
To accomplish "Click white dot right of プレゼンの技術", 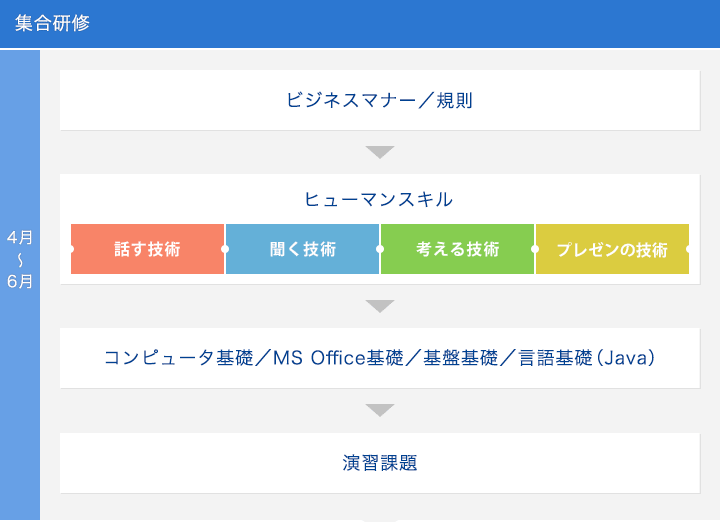I will point(689,249).
